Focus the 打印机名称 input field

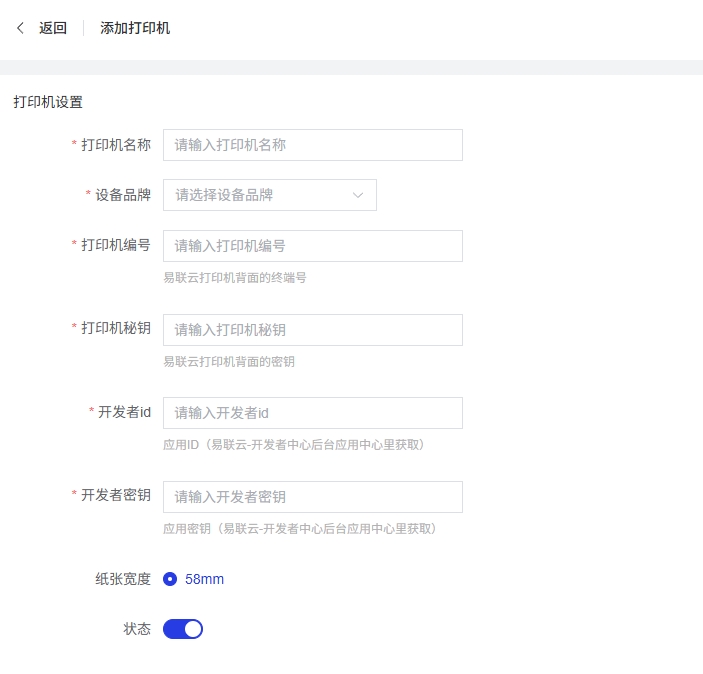tap(312, 145)
